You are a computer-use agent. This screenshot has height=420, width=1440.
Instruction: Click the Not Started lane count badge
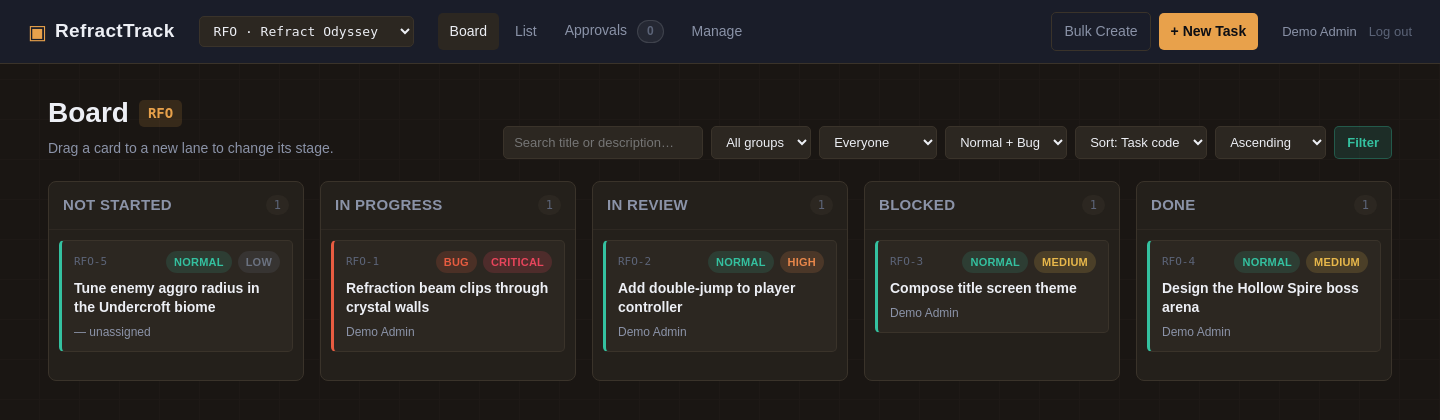277,205
